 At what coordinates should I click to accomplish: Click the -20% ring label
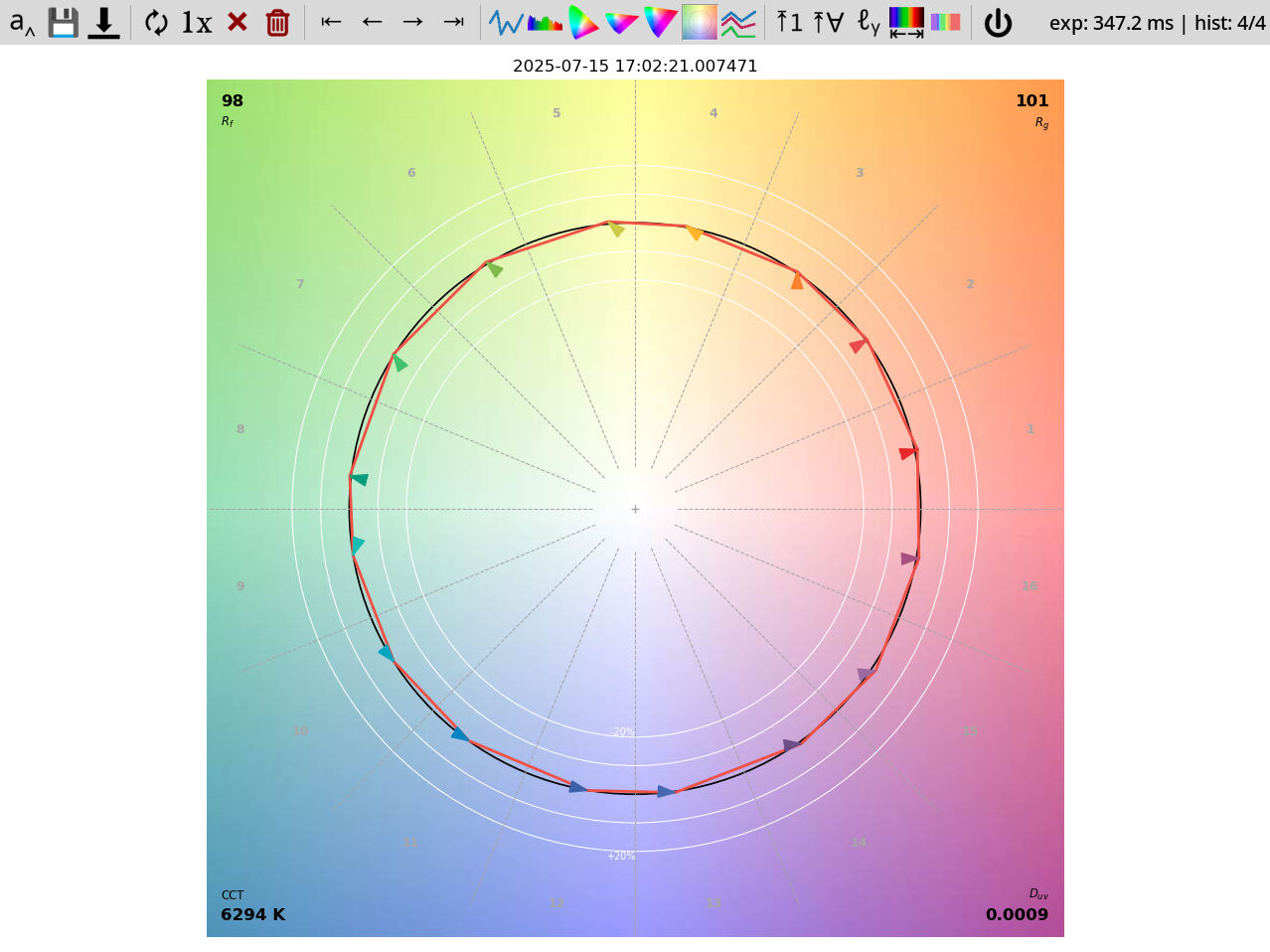click(x=623, y=732)
